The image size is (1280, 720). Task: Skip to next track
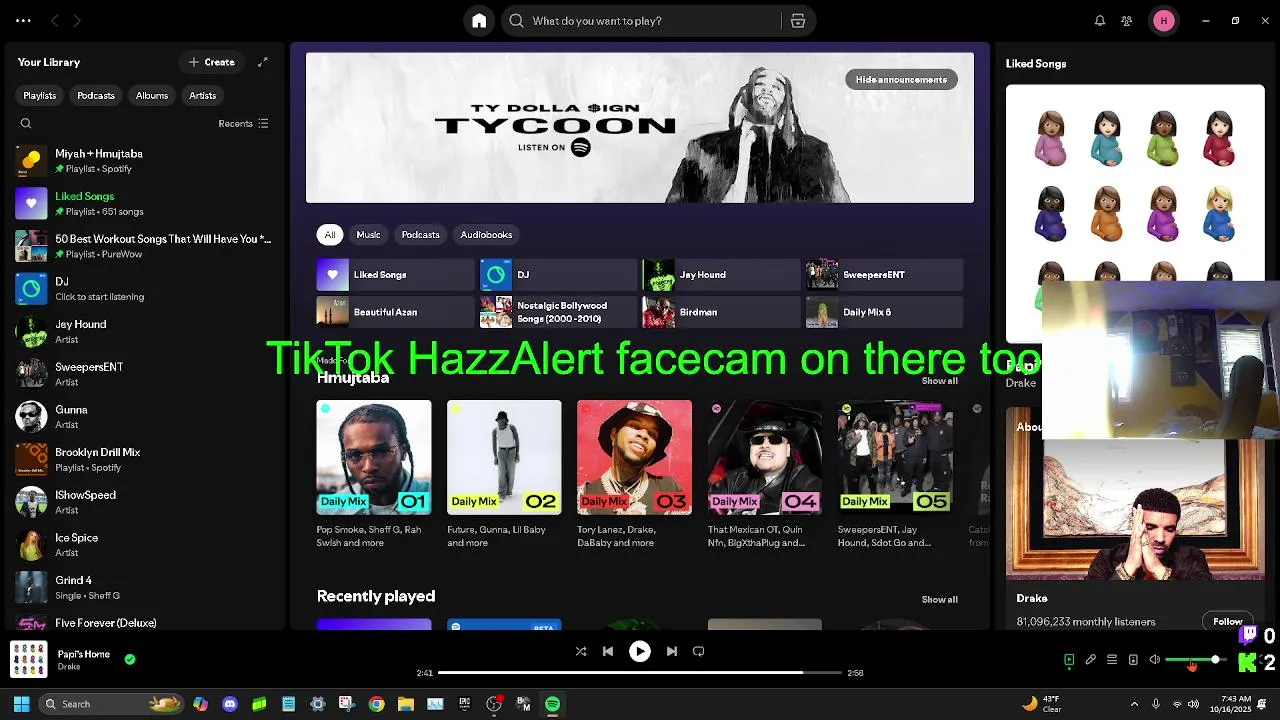(x=672, y=651)
